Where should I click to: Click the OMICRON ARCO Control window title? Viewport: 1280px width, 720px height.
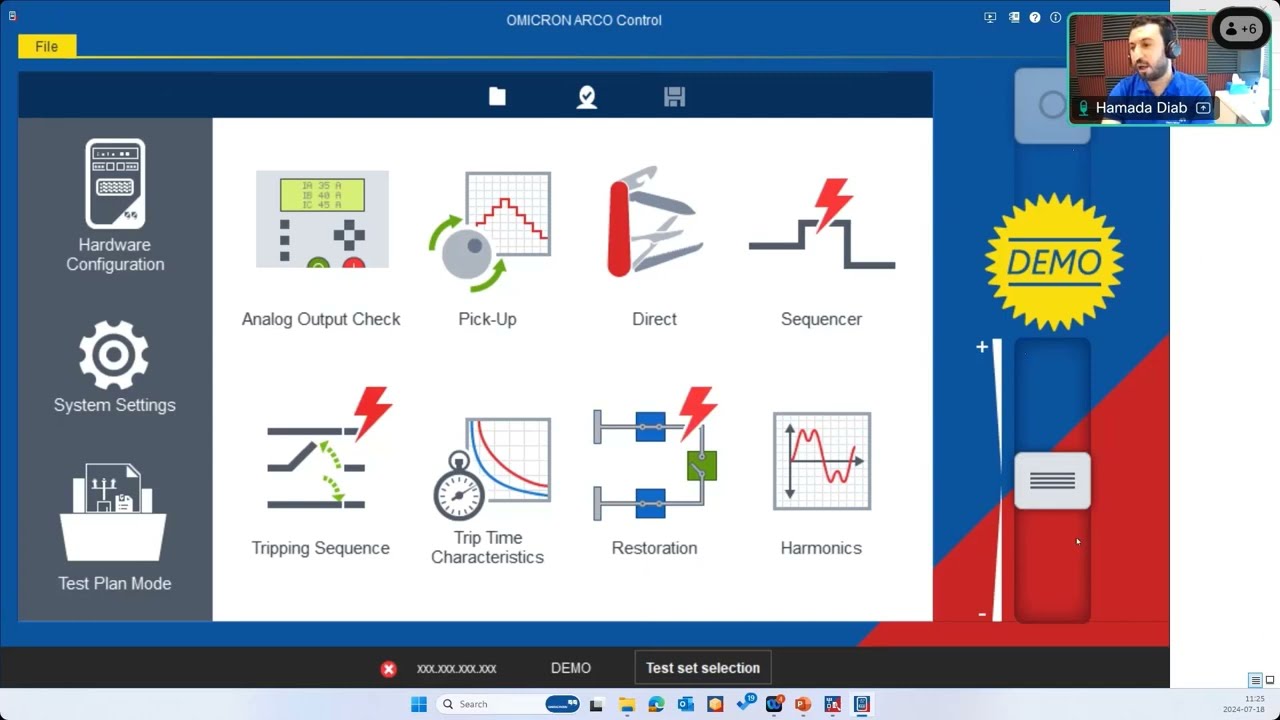584,20
